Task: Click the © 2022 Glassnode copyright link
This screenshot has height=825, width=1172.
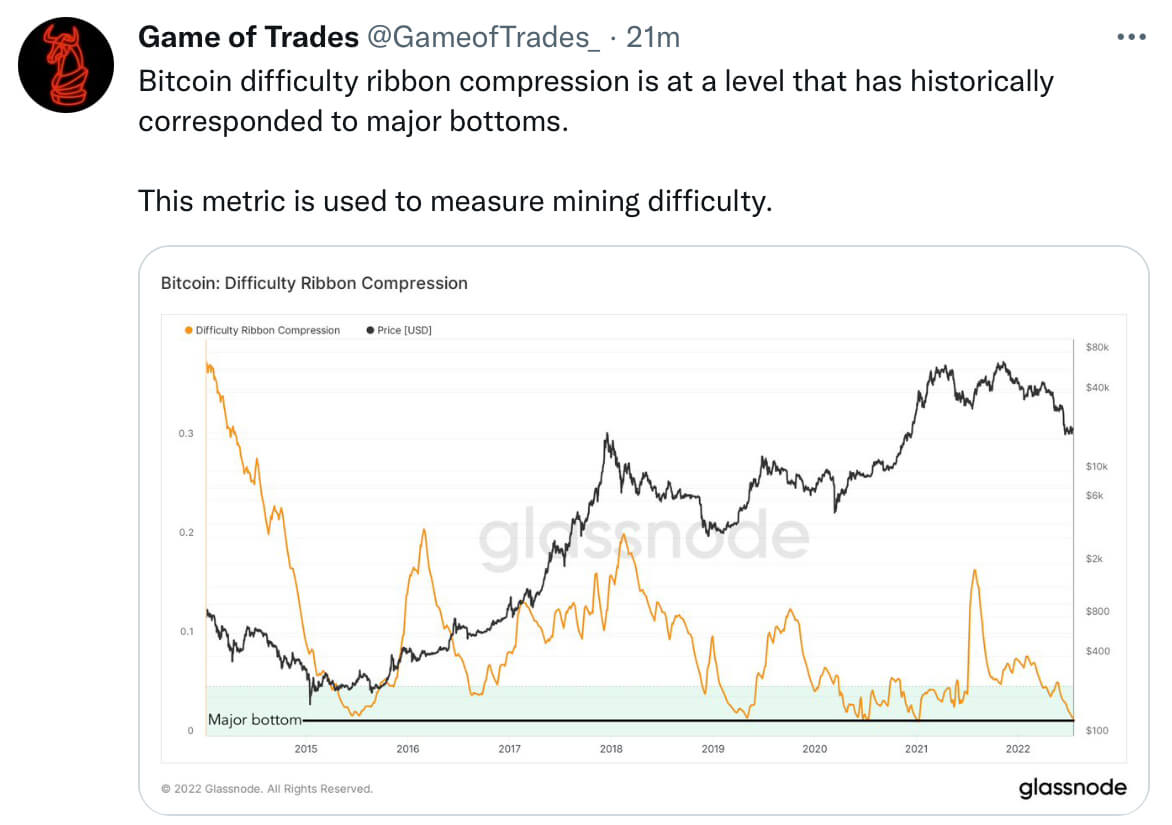Action: (x=266, y=788)
